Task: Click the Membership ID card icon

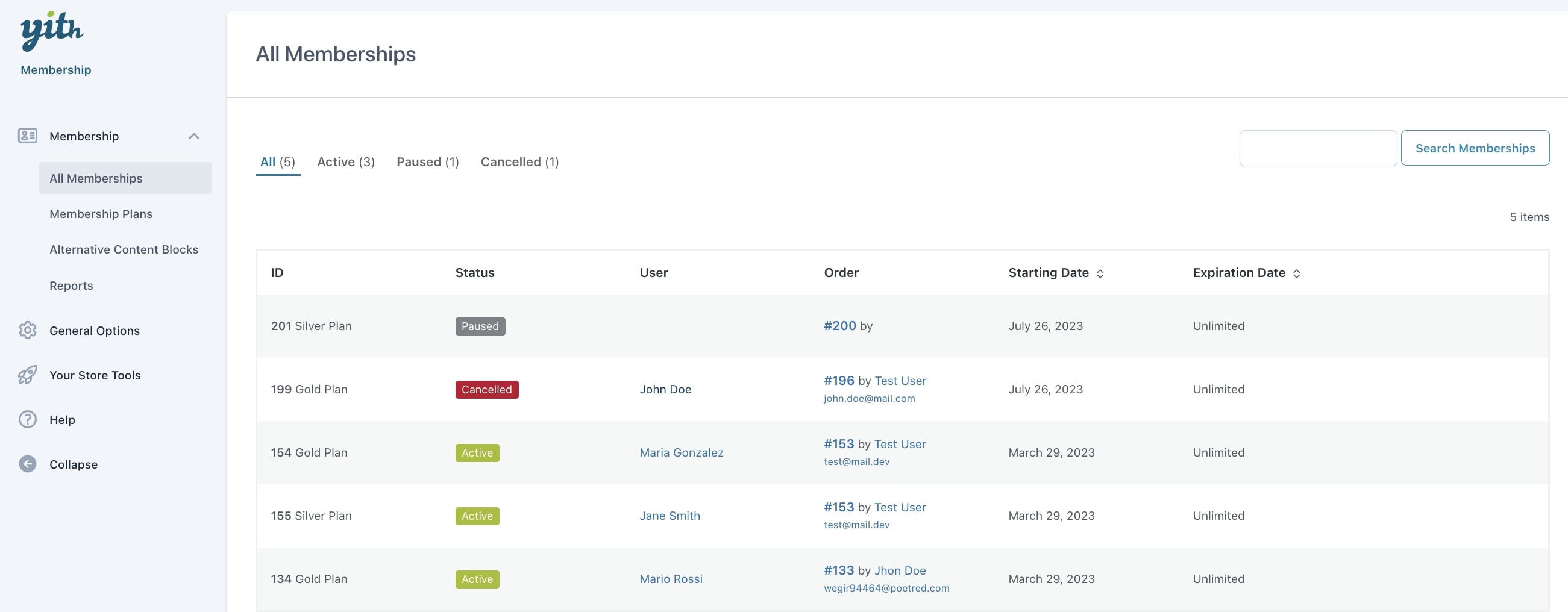Action: click(x=27, y=136)
